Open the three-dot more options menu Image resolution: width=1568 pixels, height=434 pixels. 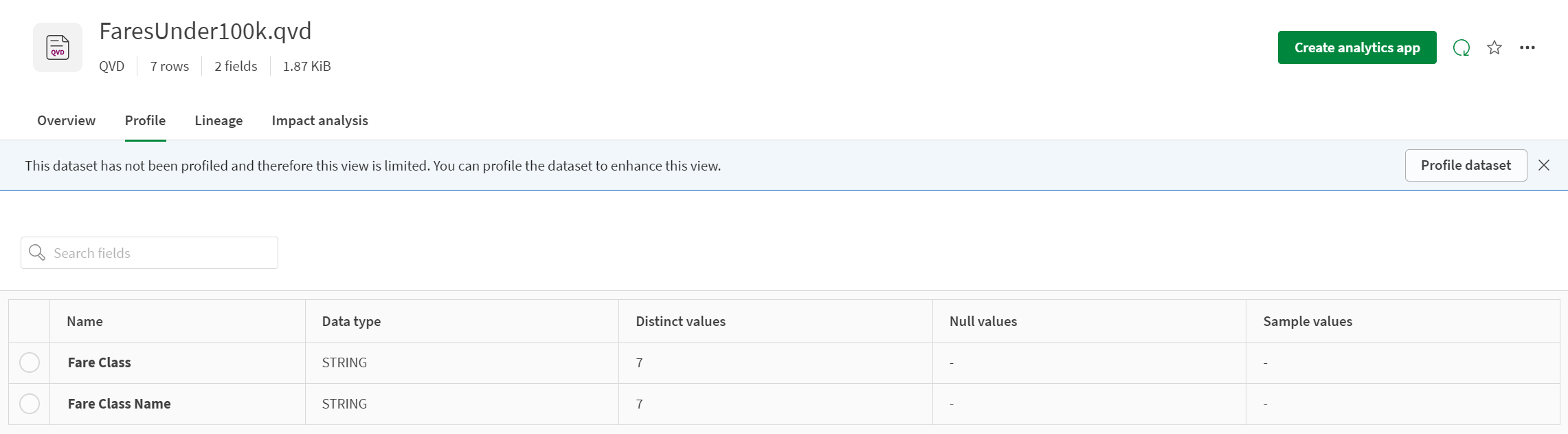(1527, 47)
